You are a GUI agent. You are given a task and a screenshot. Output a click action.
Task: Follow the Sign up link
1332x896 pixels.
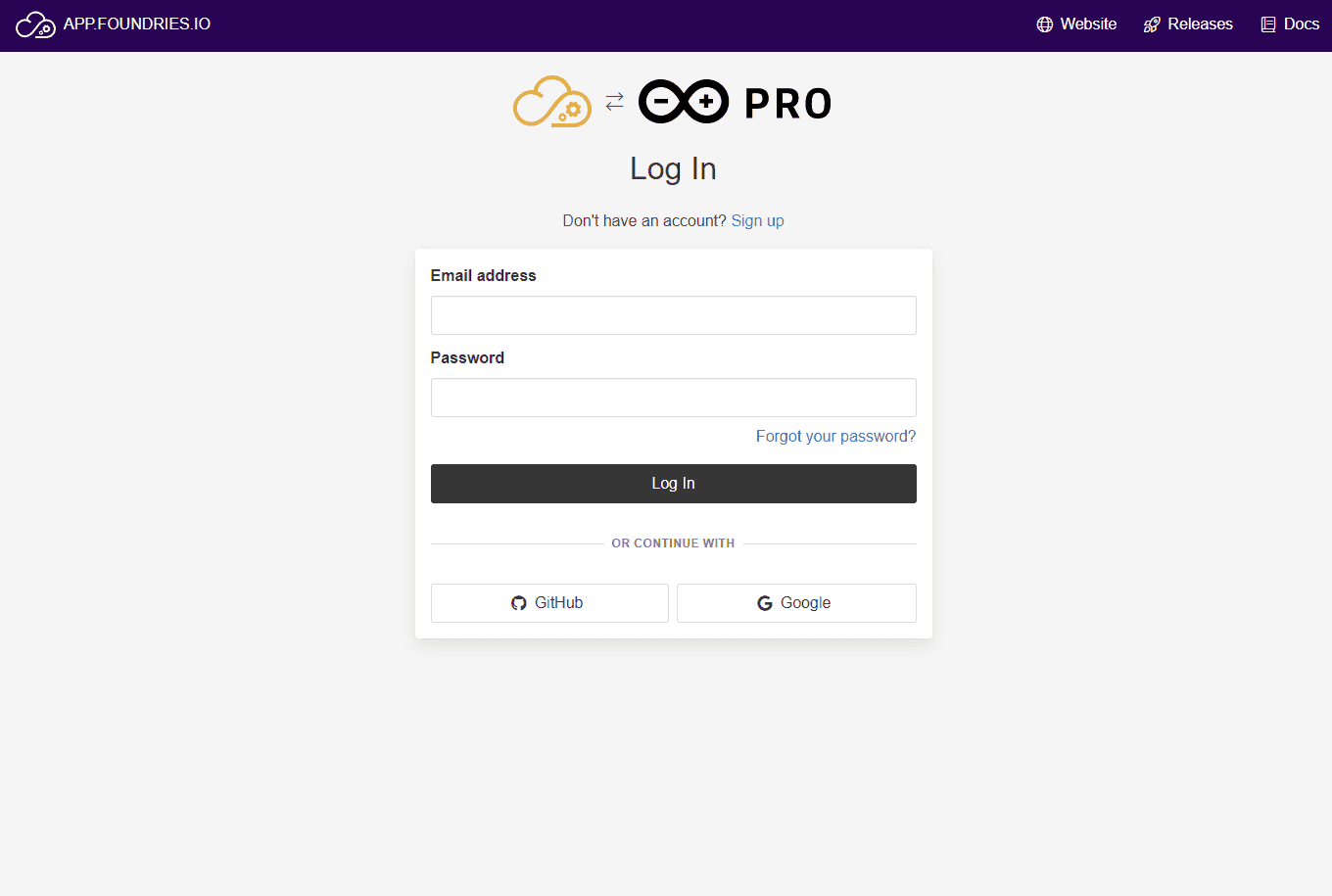[x=757, y=221]
